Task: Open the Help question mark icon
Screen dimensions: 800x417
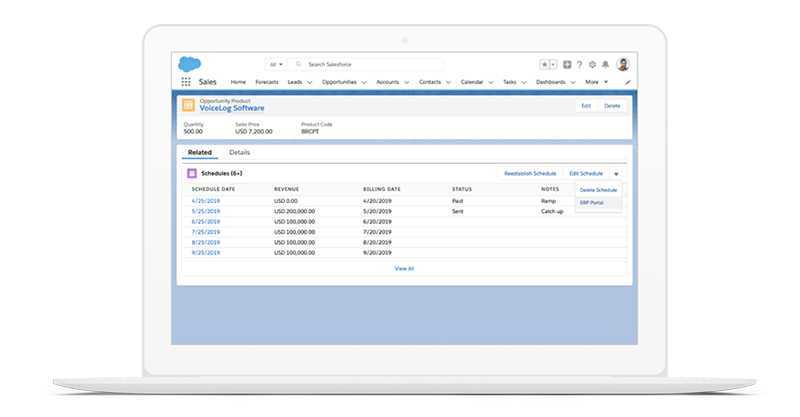Action: (579, 64)
